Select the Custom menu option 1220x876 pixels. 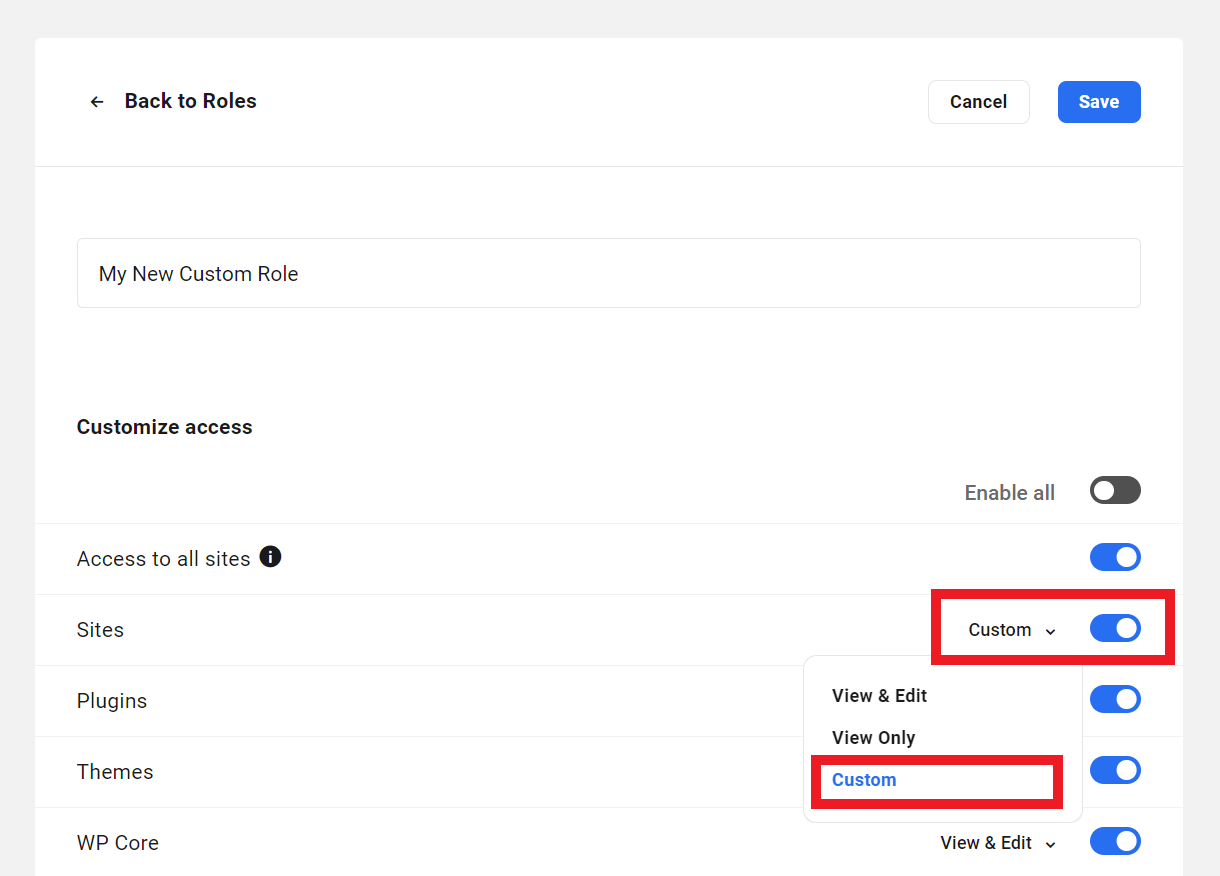(x=864, y=780)
